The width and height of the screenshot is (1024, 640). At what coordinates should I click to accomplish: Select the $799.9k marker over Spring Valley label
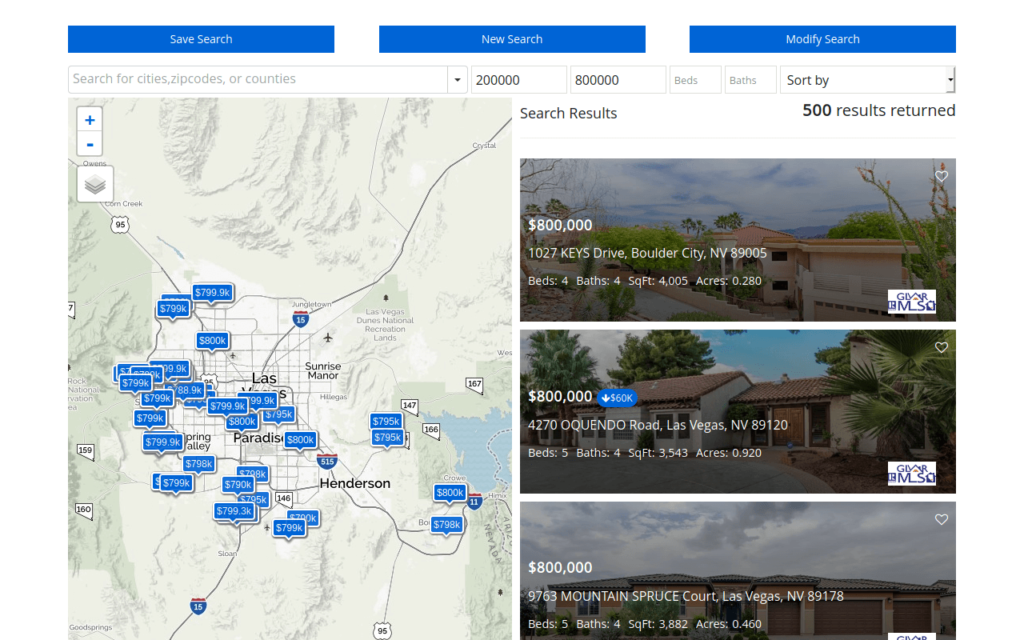[x=163, y=442]
